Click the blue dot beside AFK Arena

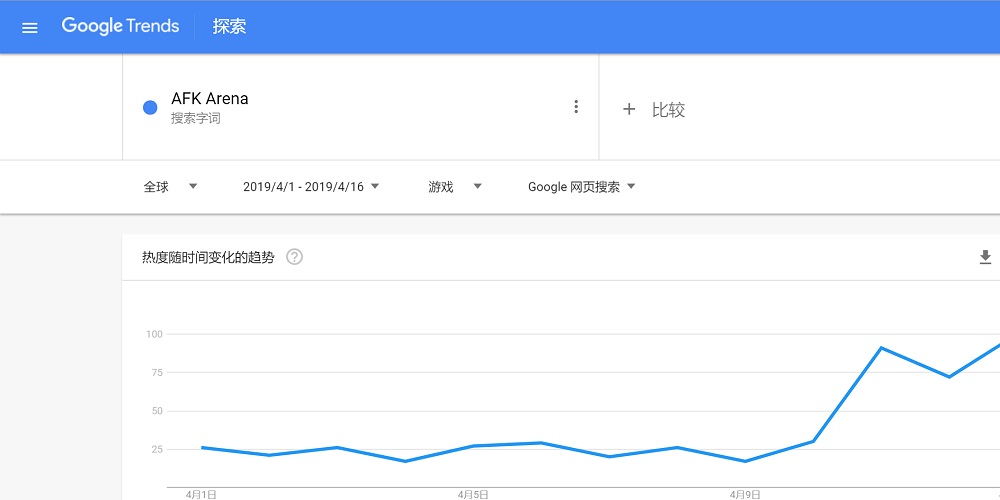[x=150, y=108]
